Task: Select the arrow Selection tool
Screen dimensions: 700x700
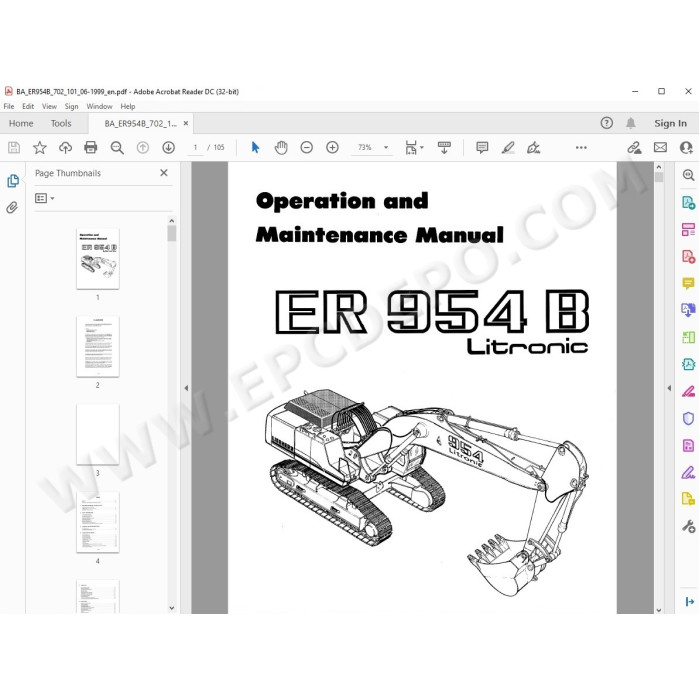Action: click(255, 147)
